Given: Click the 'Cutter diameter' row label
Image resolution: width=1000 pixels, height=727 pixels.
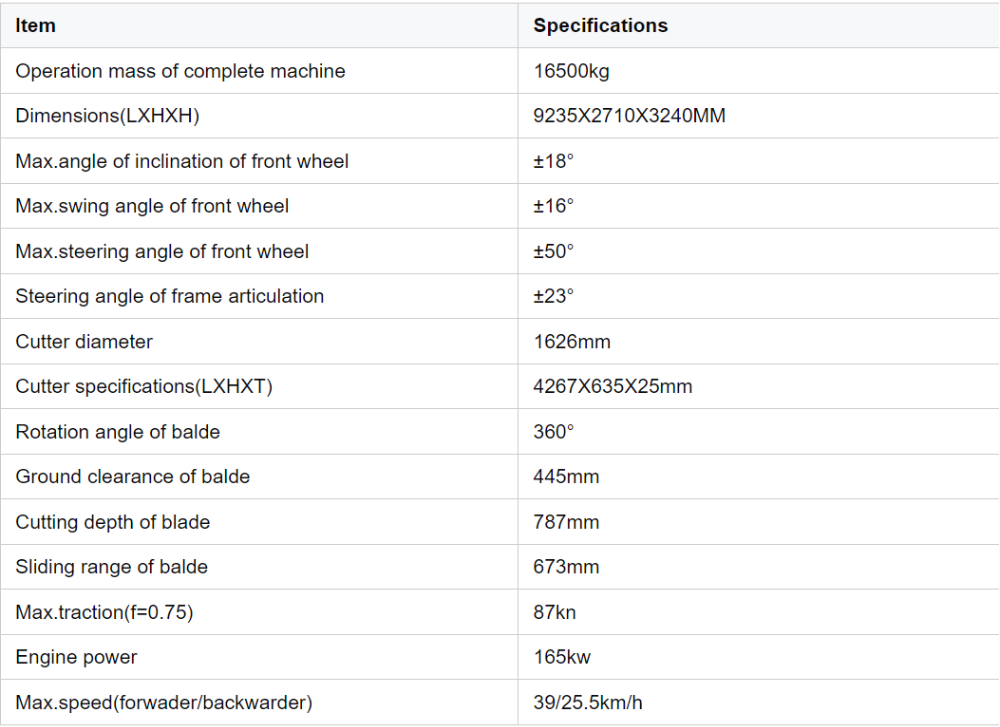Looking at the screenshot, I should (84, 341).
